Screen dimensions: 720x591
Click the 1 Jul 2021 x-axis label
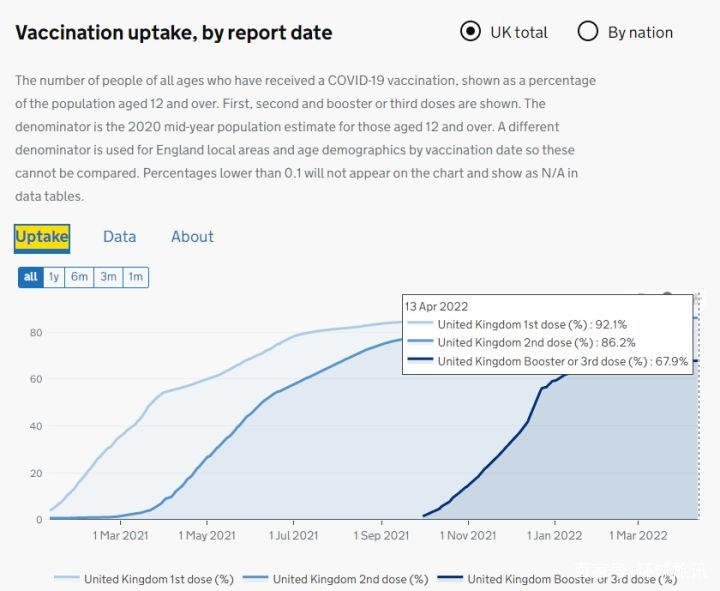(x=293, y=536)
